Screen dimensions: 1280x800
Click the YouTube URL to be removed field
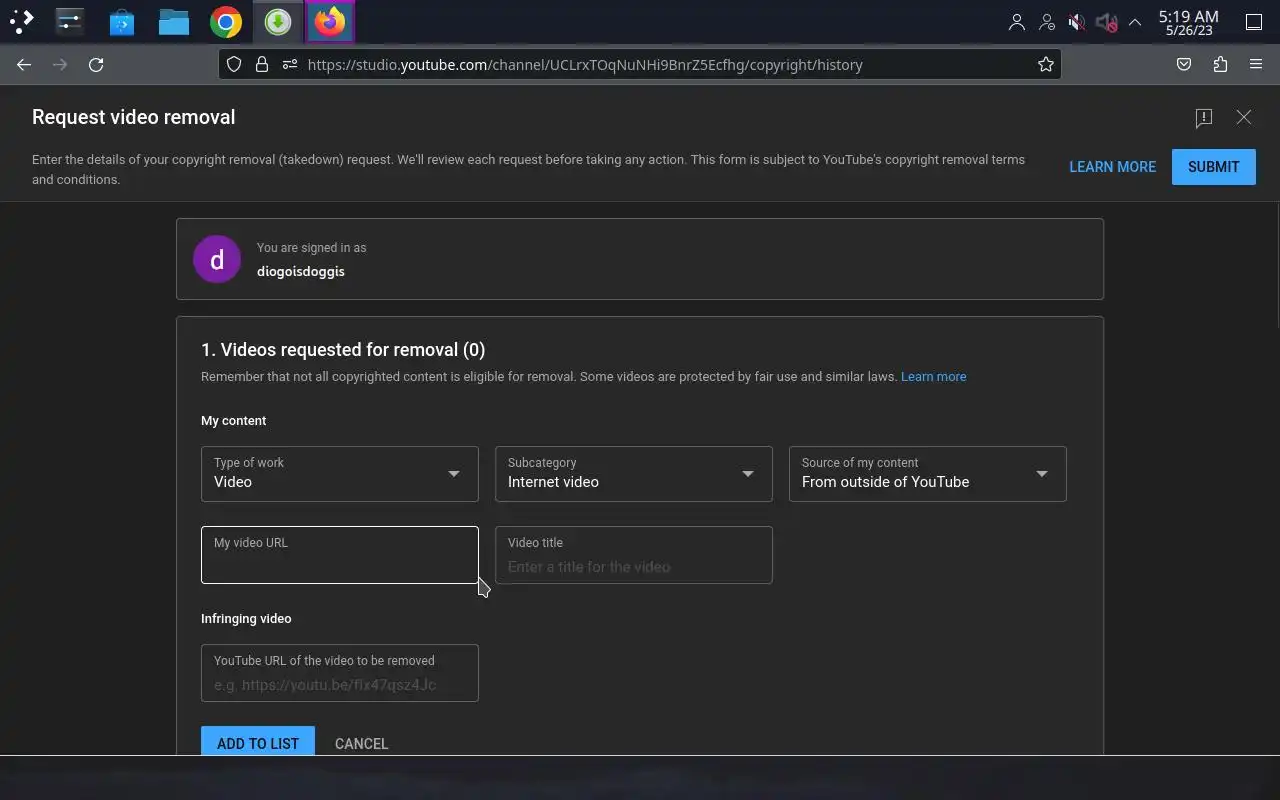[340, 673]
